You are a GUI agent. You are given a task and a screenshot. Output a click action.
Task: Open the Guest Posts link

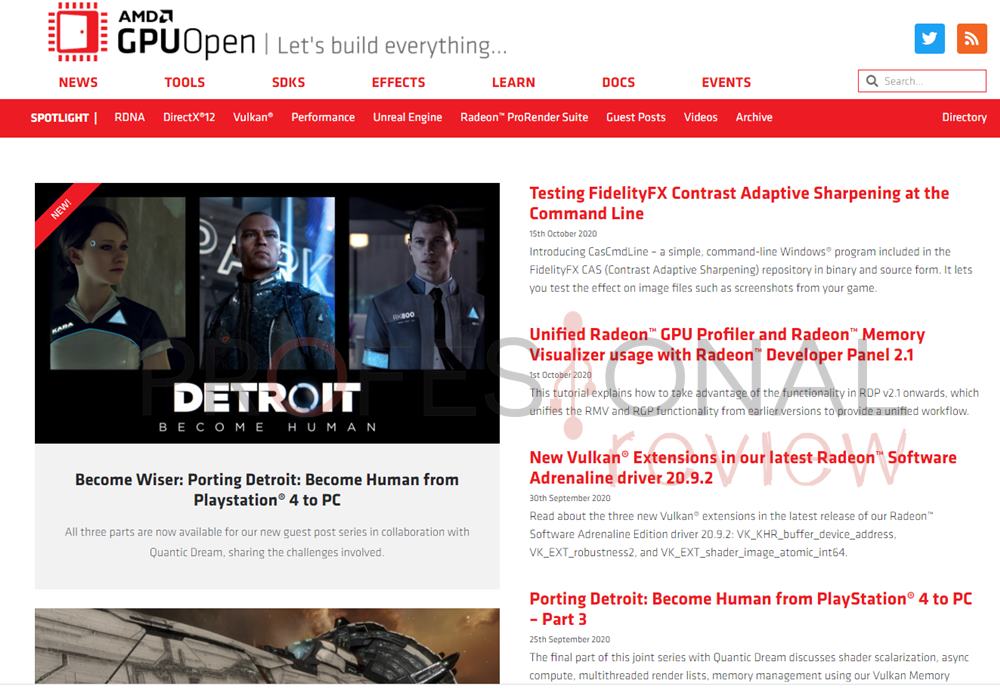636,117
